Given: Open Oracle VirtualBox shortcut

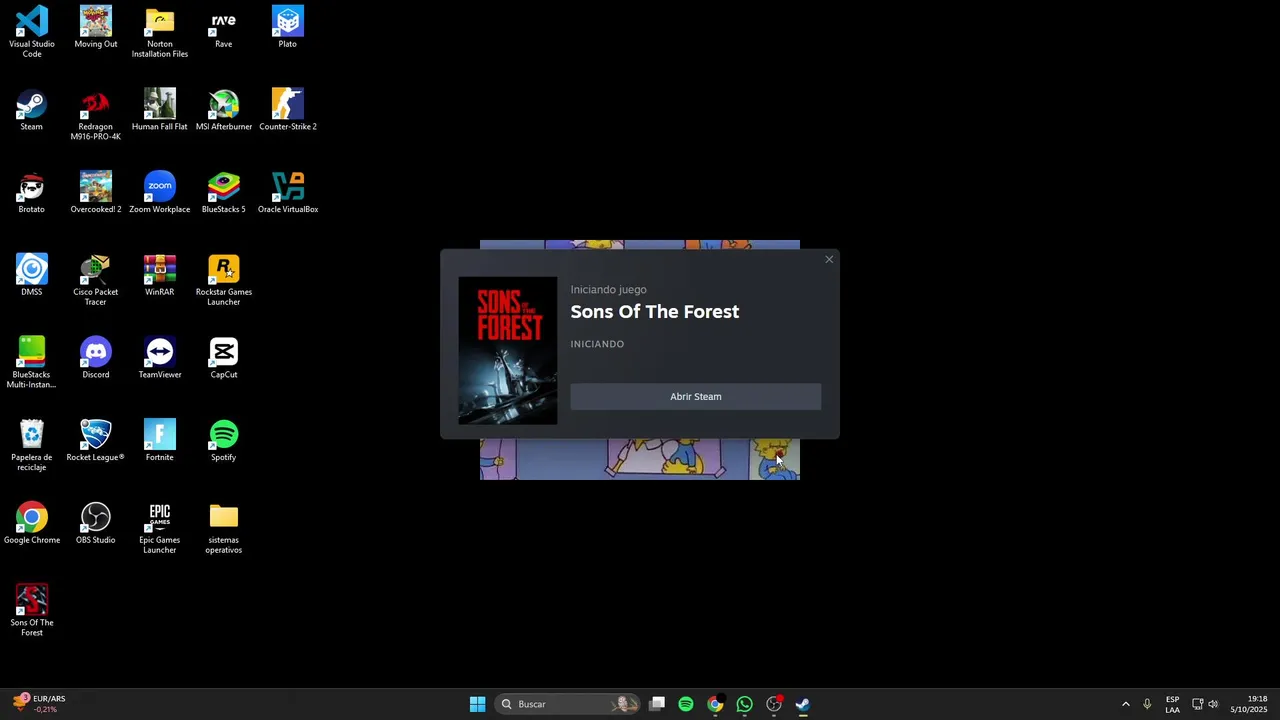Looking at the screenshot, I should click(288, 193).
